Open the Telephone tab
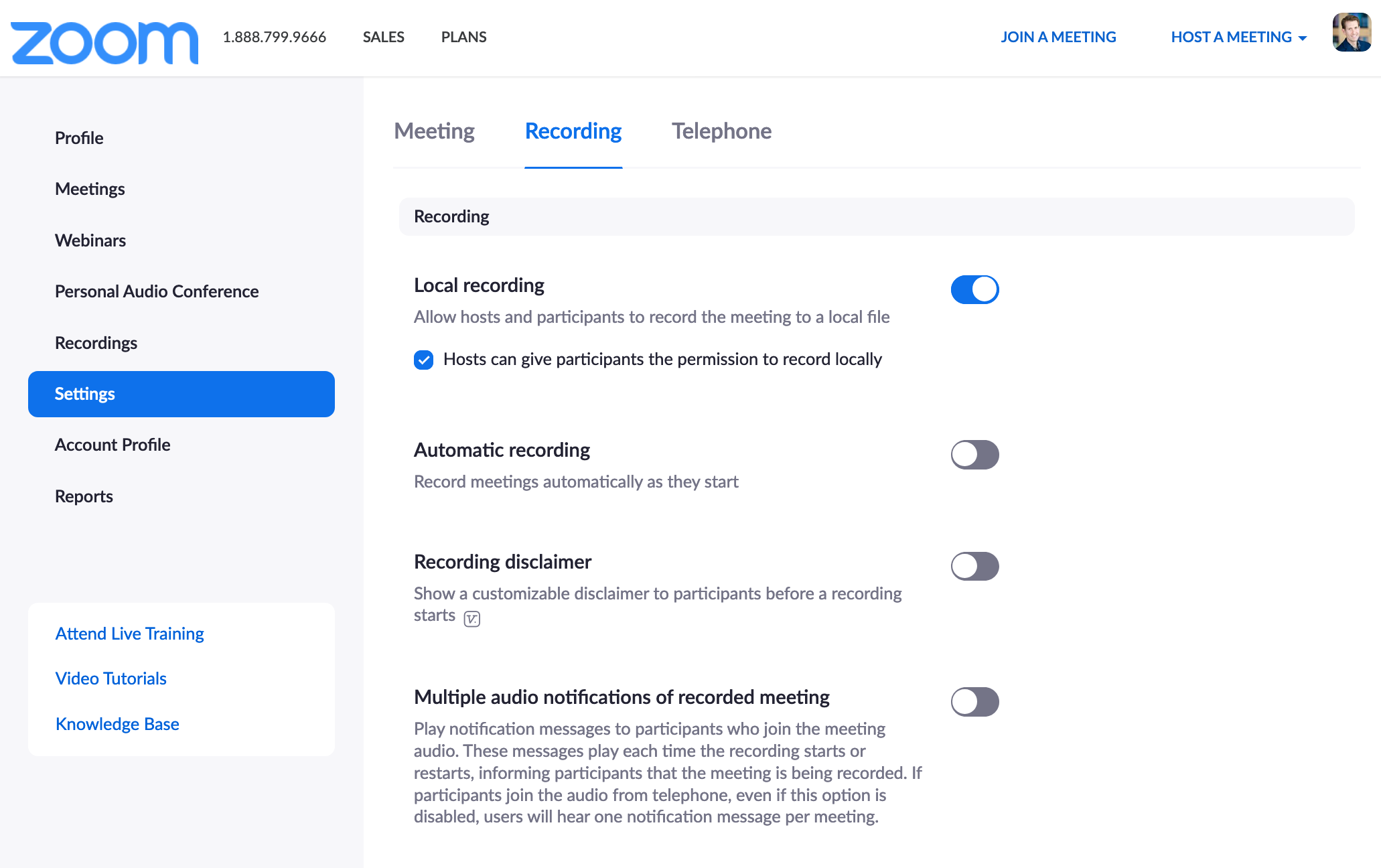Image resolution: width=1381 pixels, height=868 pixels. (721, 131)
